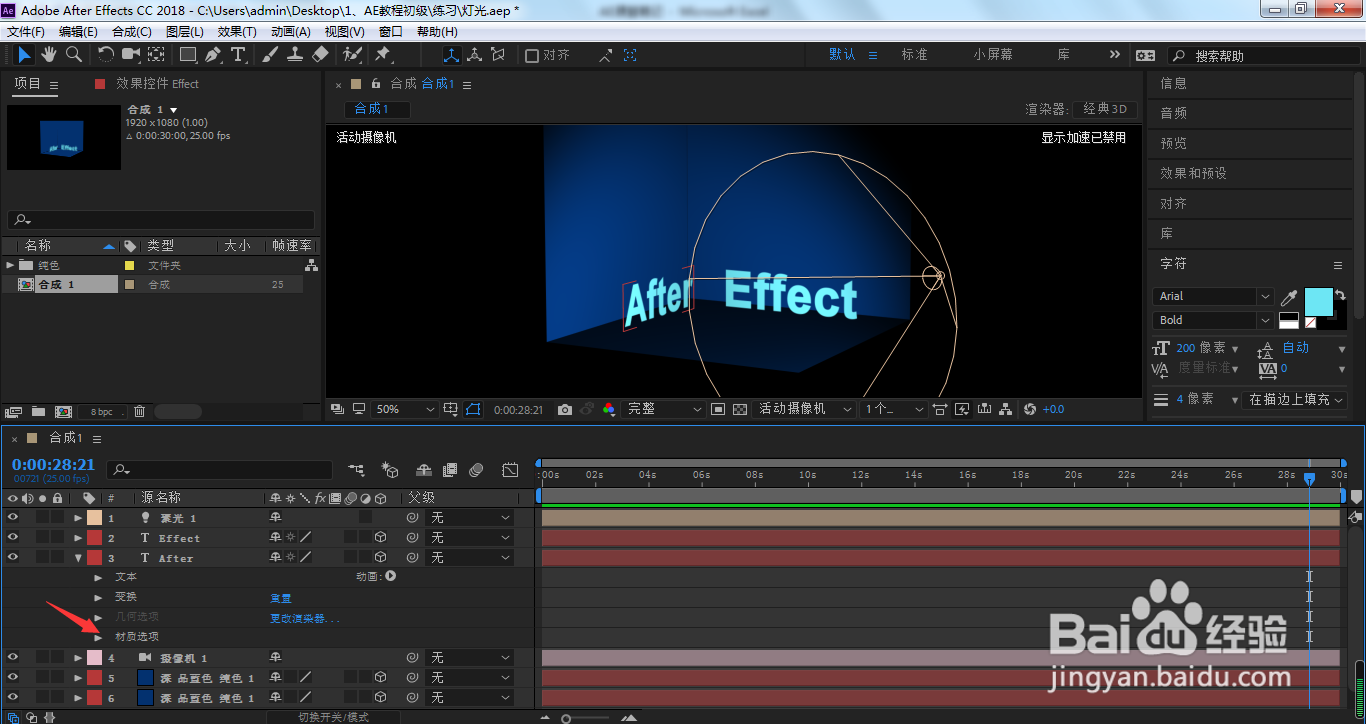Switch to 标准 workspace

(x=914, y=55)
